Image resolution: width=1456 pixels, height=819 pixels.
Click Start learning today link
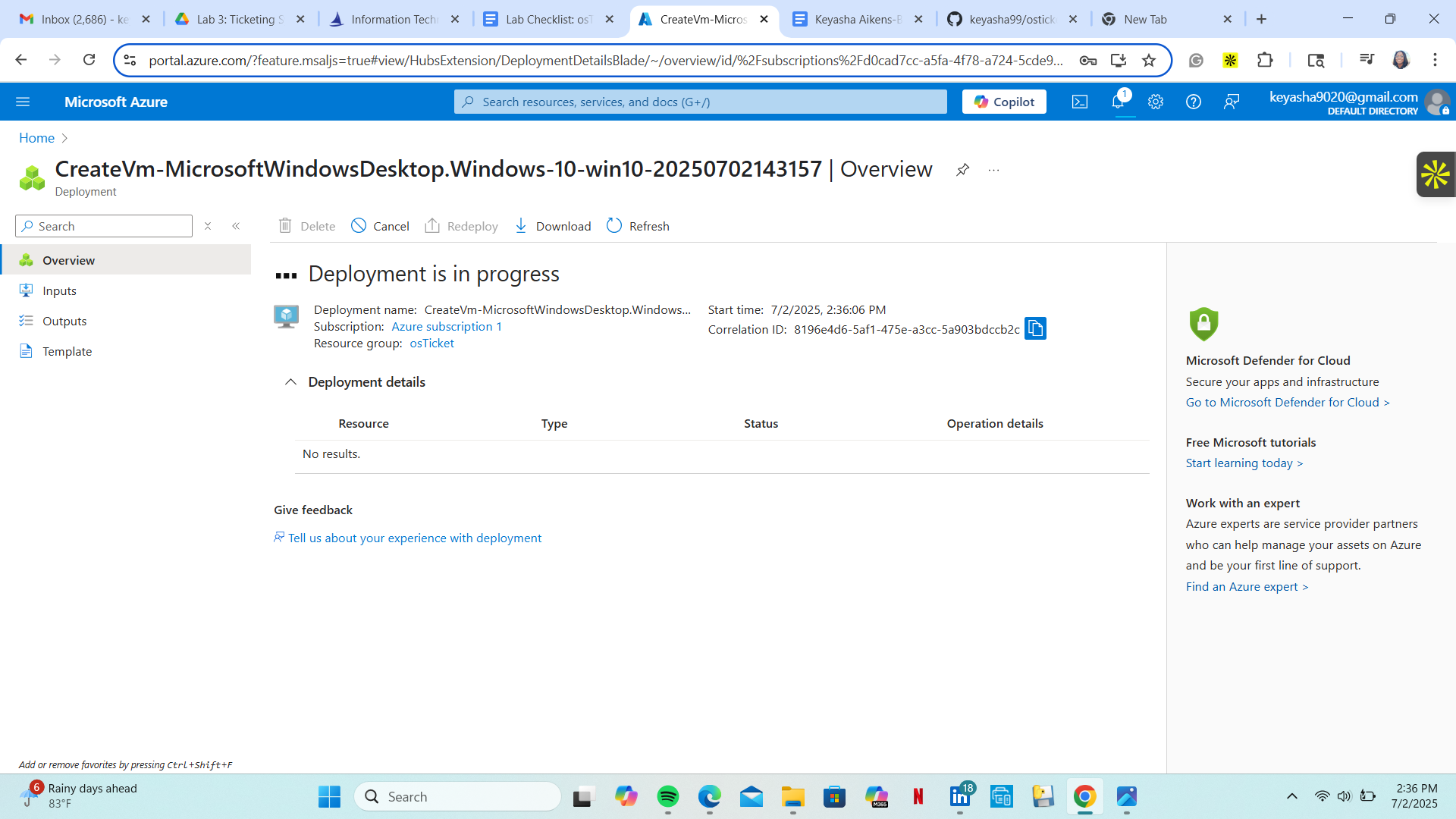coord(1244,463)
